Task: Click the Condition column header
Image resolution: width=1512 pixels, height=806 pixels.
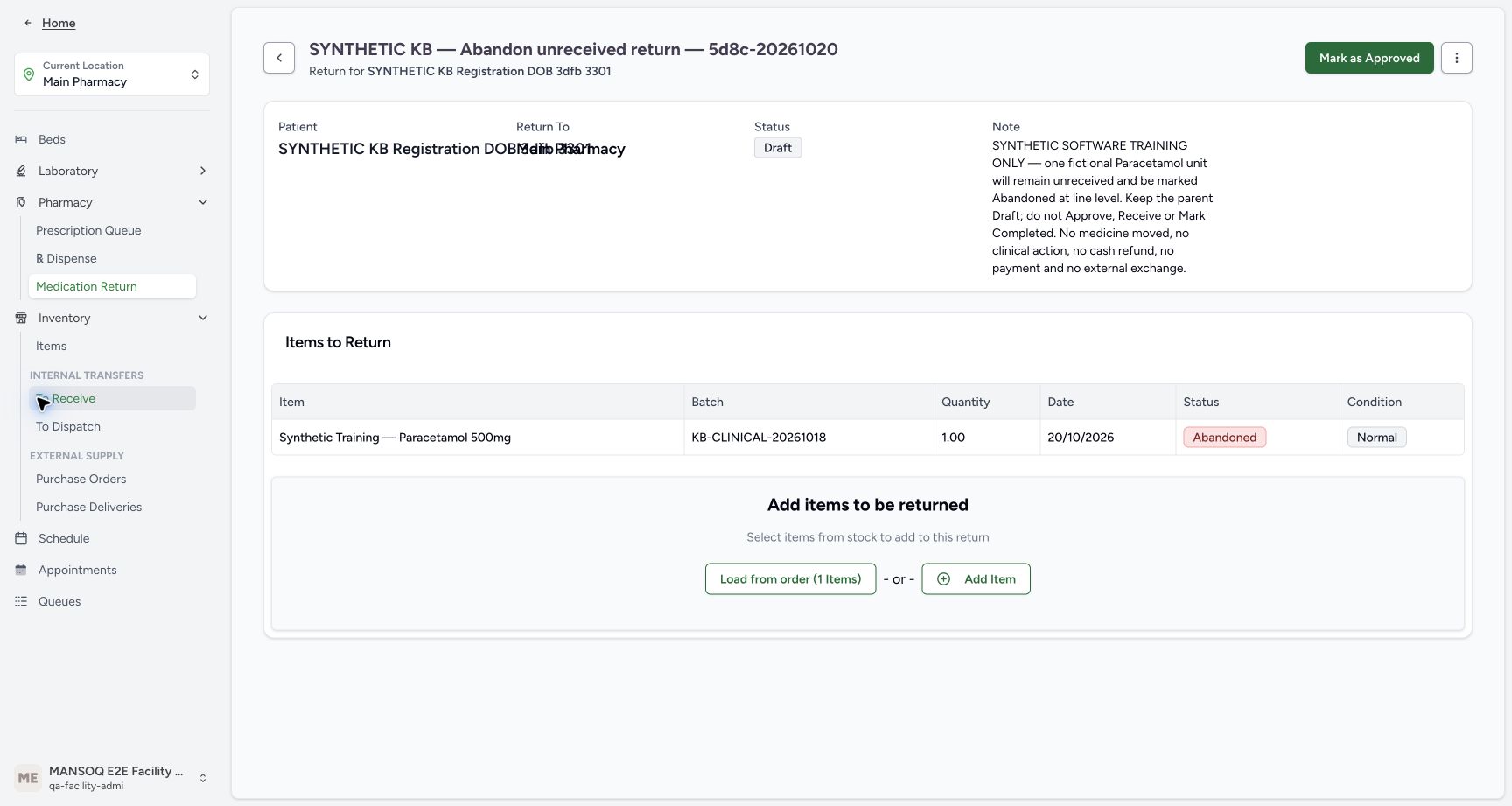Action: [x=1402, y=402]
